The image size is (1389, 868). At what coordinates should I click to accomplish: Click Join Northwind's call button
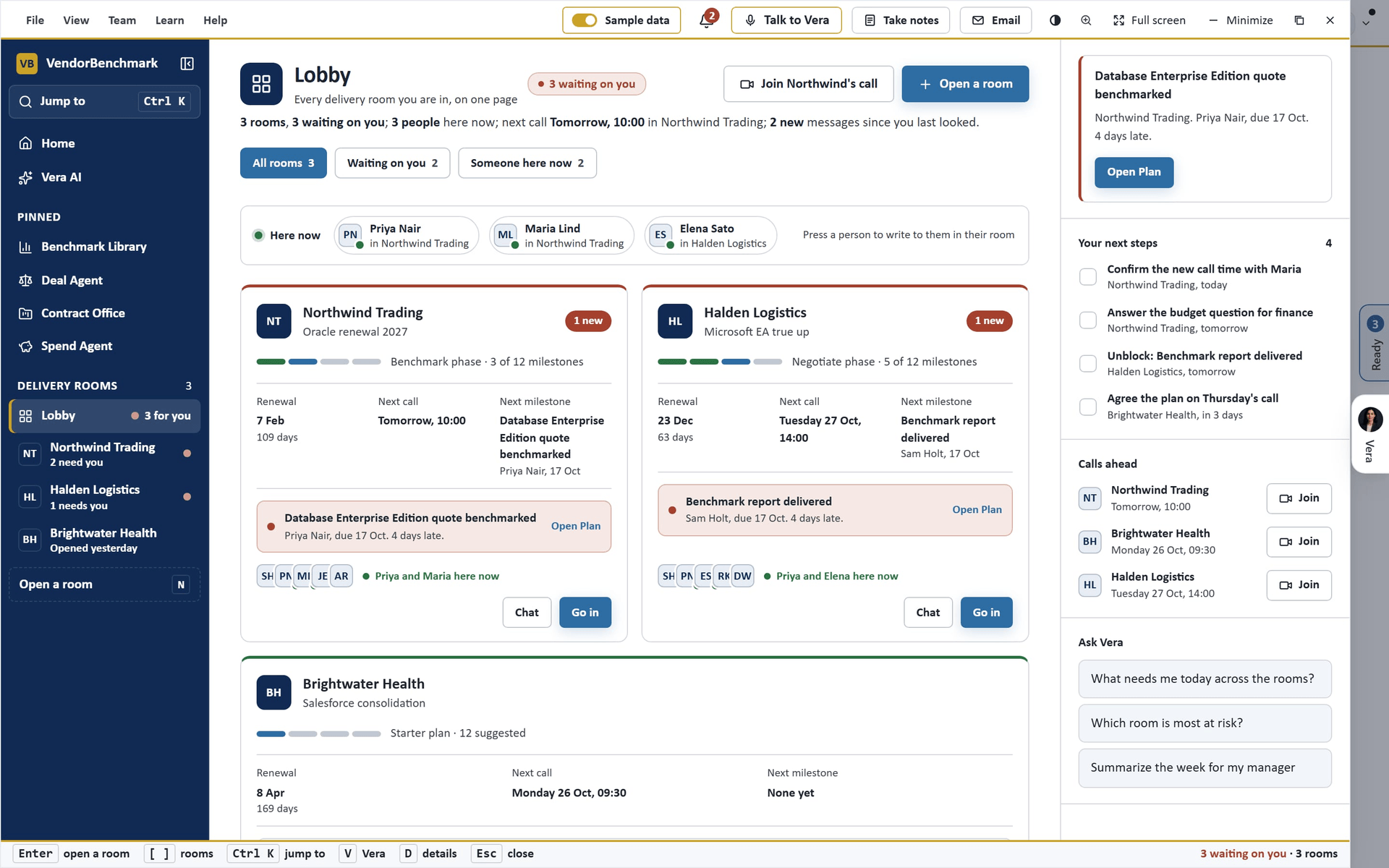(x=808, y=84)
